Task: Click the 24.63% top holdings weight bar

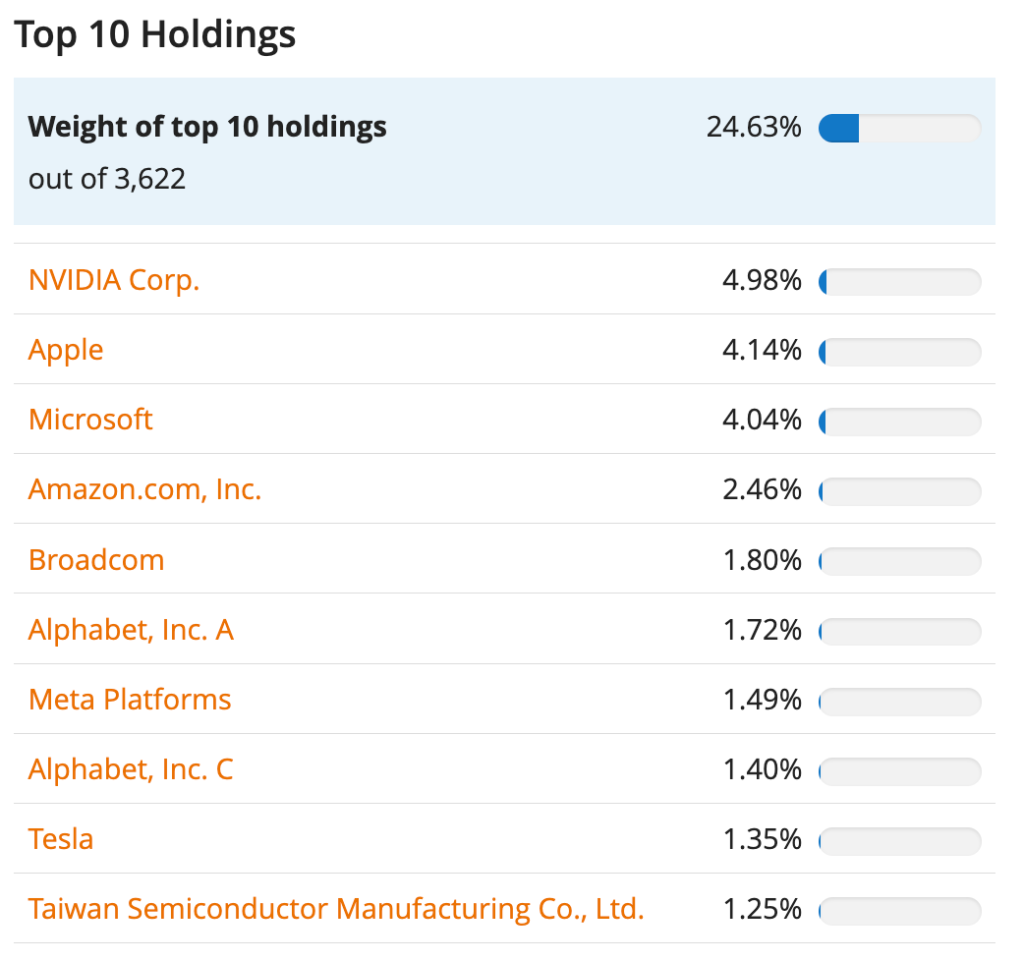Action: (x=899, y=128)
